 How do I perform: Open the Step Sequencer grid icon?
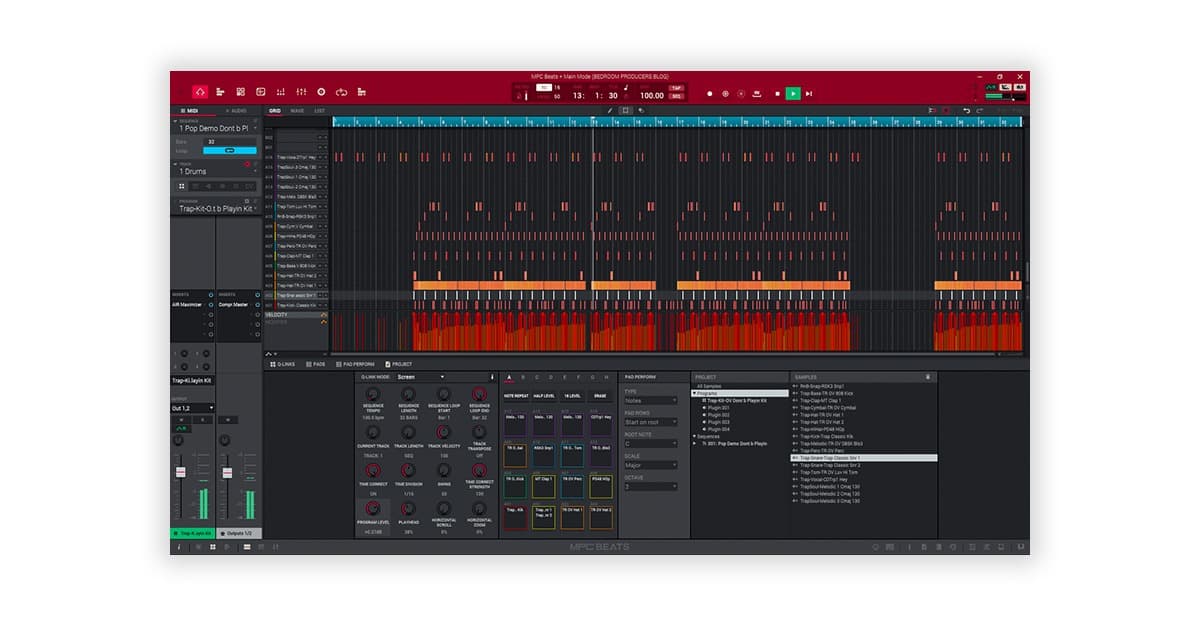(241, 92)
